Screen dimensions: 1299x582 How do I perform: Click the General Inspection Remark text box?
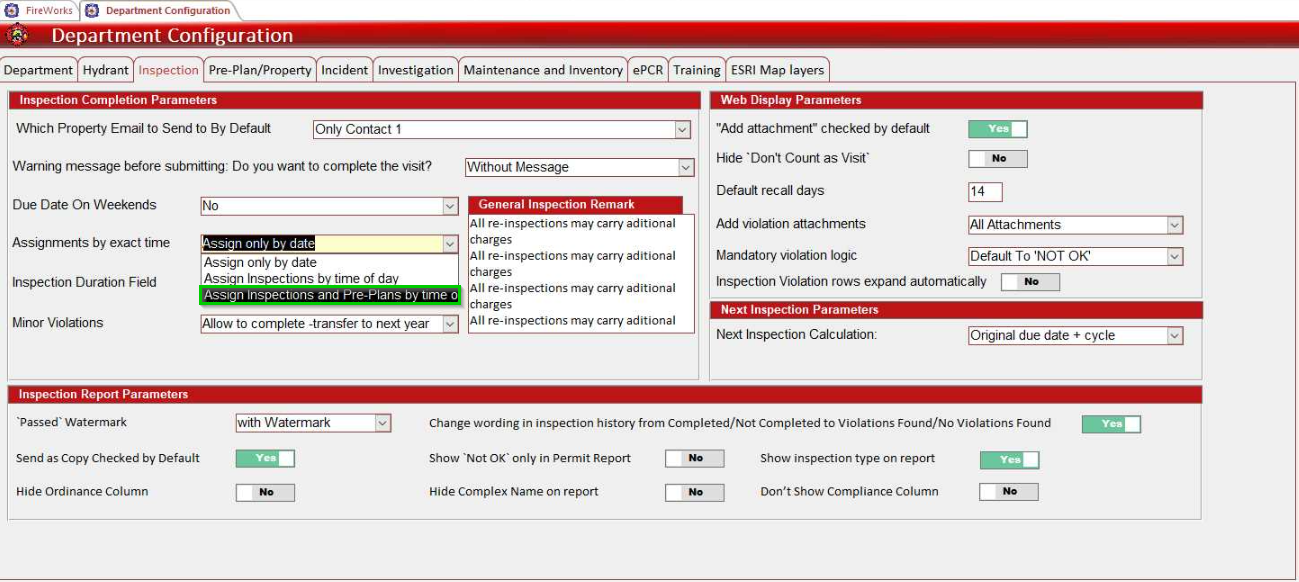tap(581, 272)
